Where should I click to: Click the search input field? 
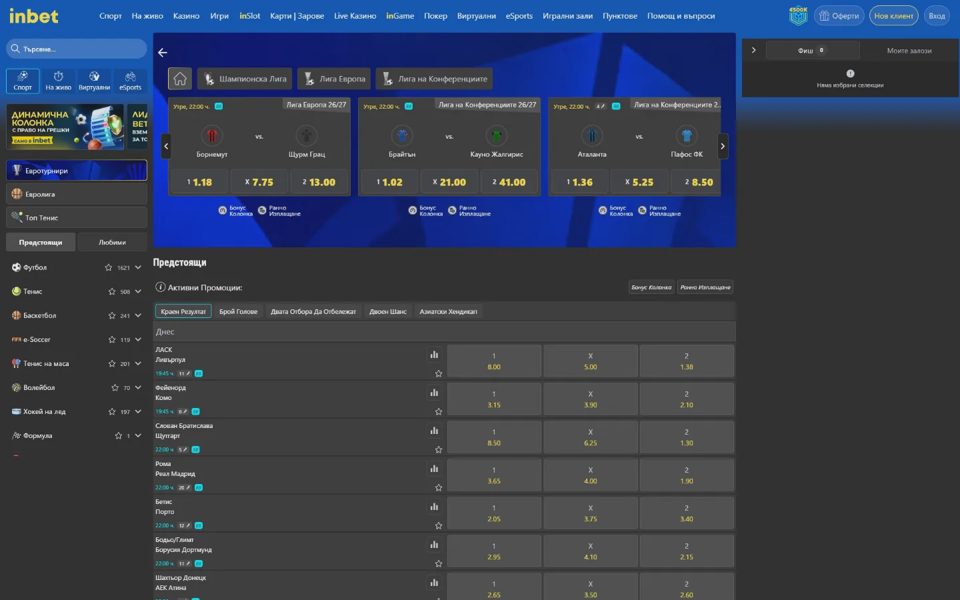77,48
